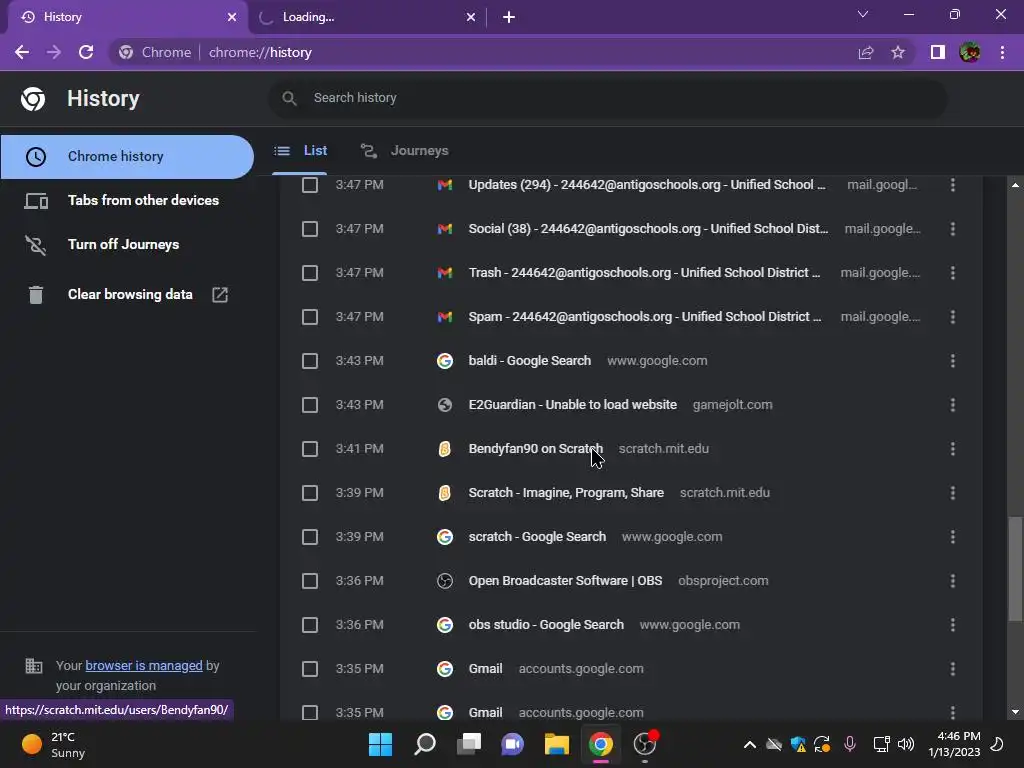Open the Windows Start menu
The width and height of the screenshot is (1024, 768).
[x=380, y=744]
